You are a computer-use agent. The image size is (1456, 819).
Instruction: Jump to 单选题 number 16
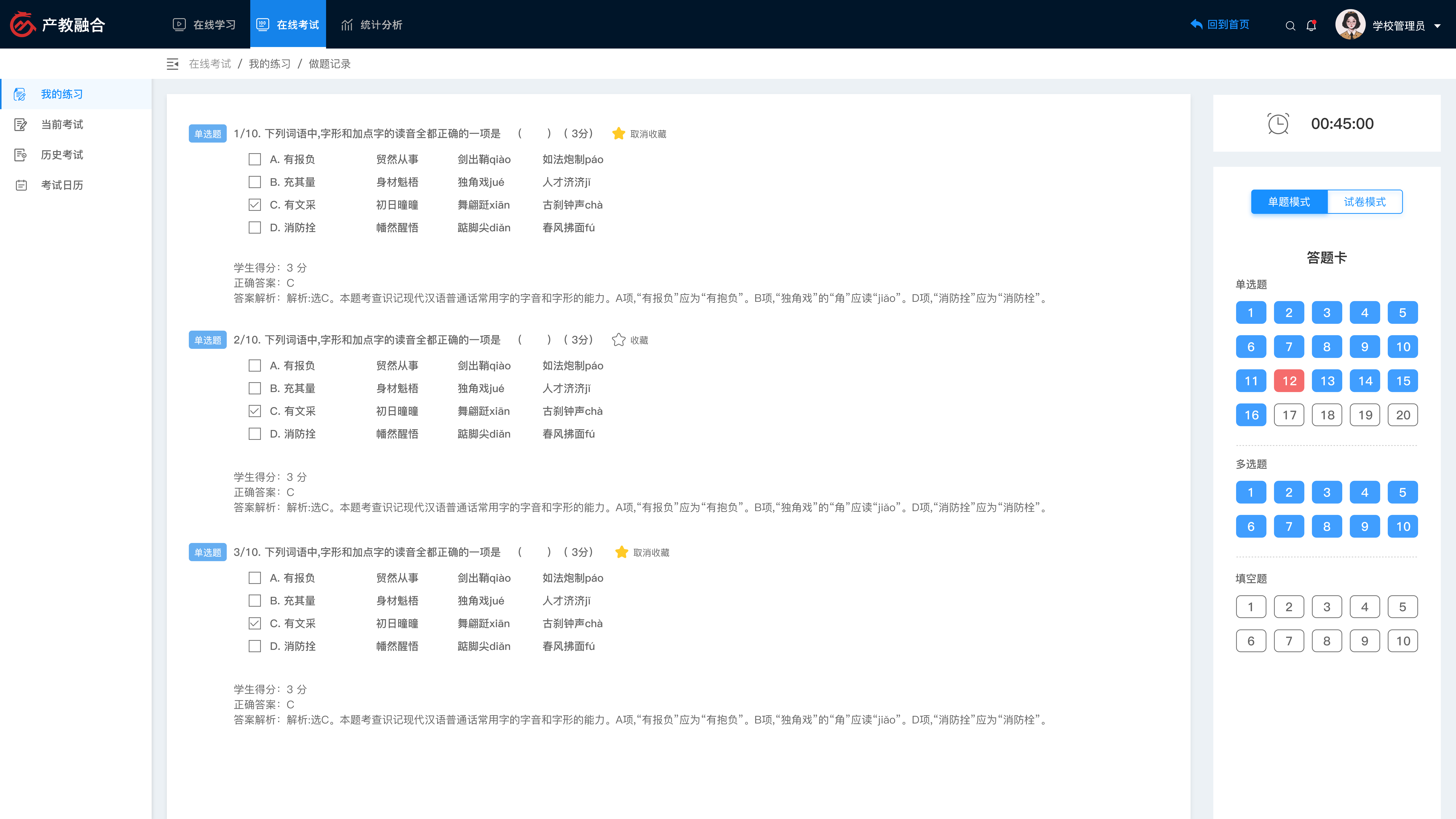(1251, 415)
